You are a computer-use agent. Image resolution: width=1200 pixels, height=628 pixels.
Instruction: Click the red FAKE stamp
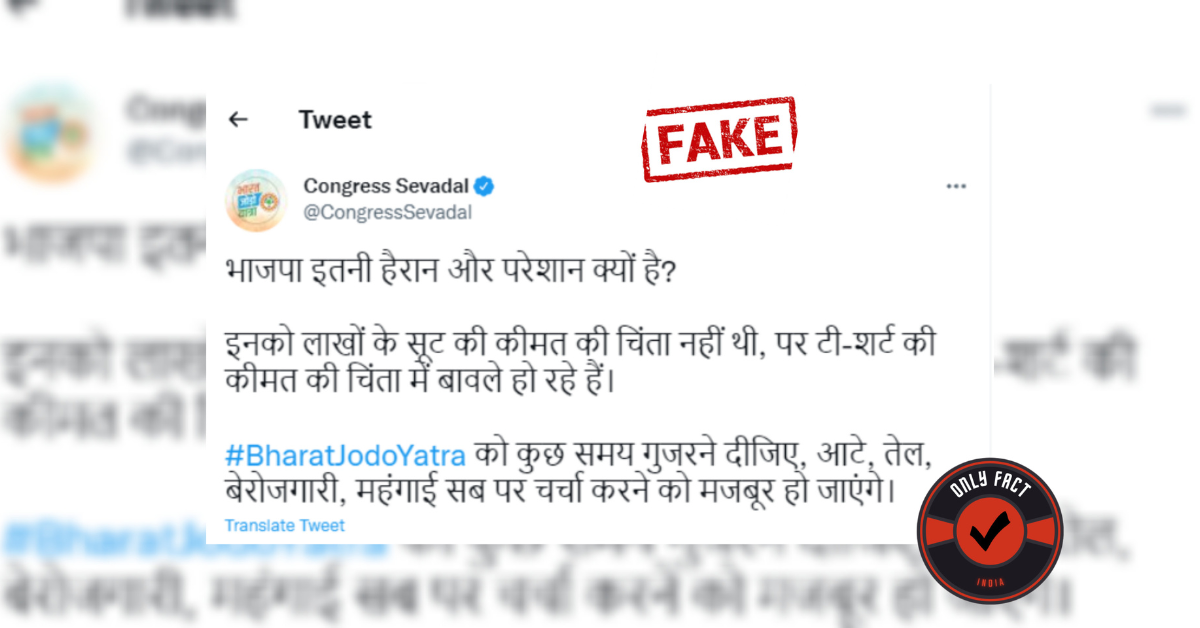pyautogui.click(x=719, y=140)
